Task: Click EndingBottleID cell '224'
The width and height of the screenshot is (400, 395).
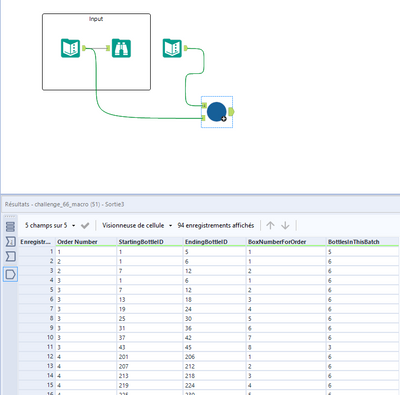Action: (214, 385)
